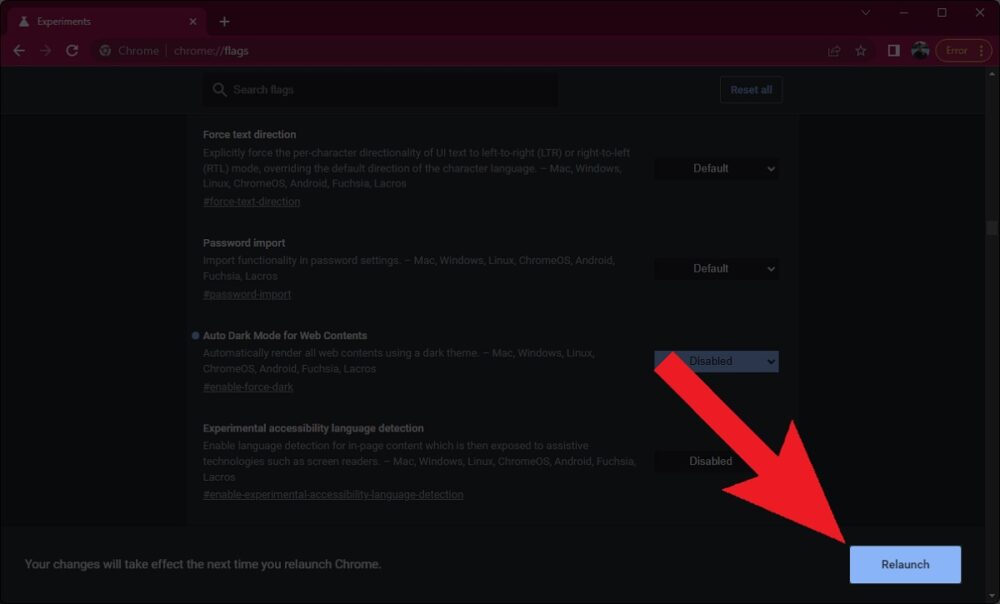This screenshot has height=604, width=1000.
Task: Follow the #enable-force-dark link
Action: (246, 386)
